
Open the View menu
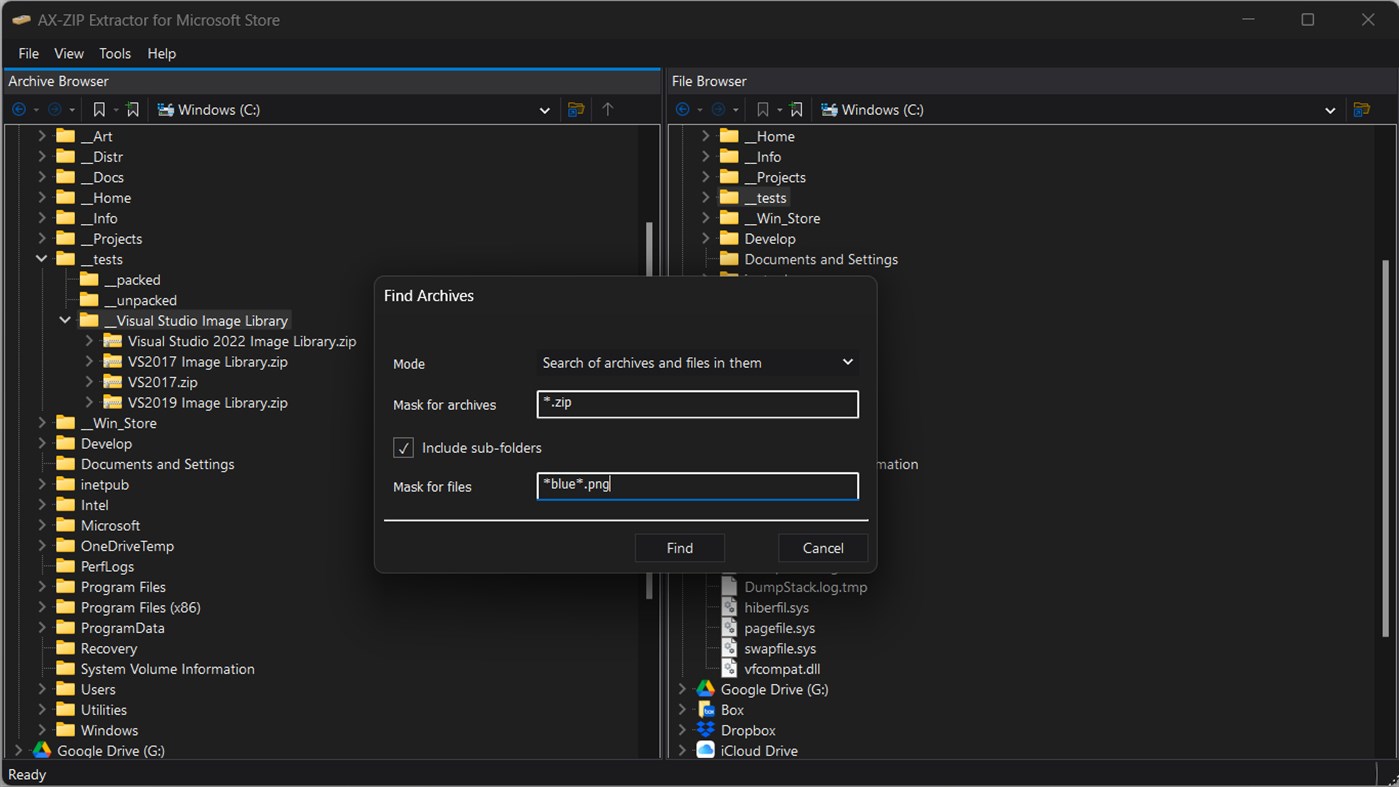tap(68, 53)
